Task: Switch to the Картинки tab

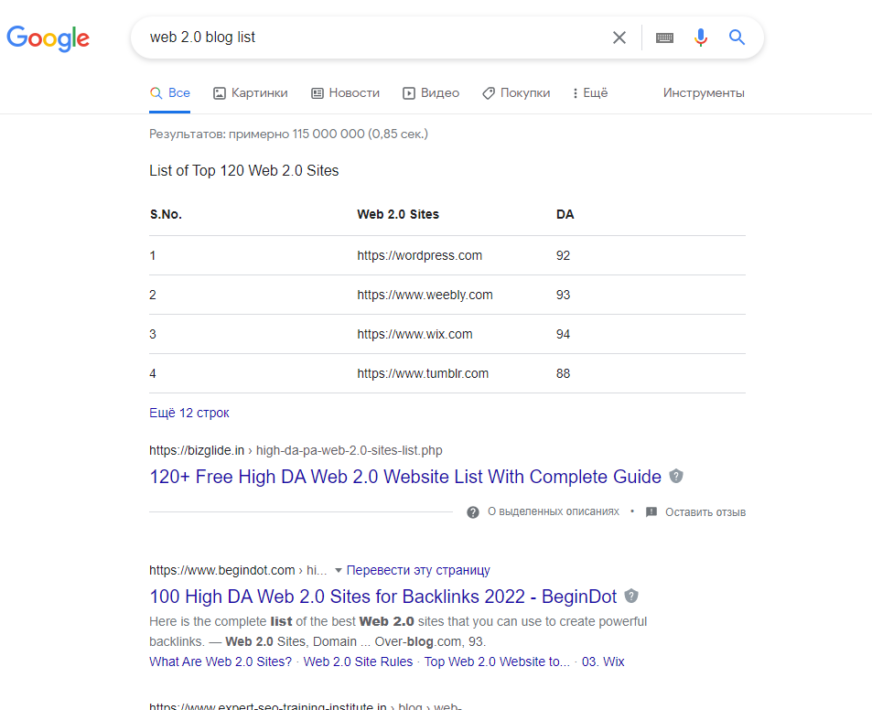Action: [x=250, y=93]
